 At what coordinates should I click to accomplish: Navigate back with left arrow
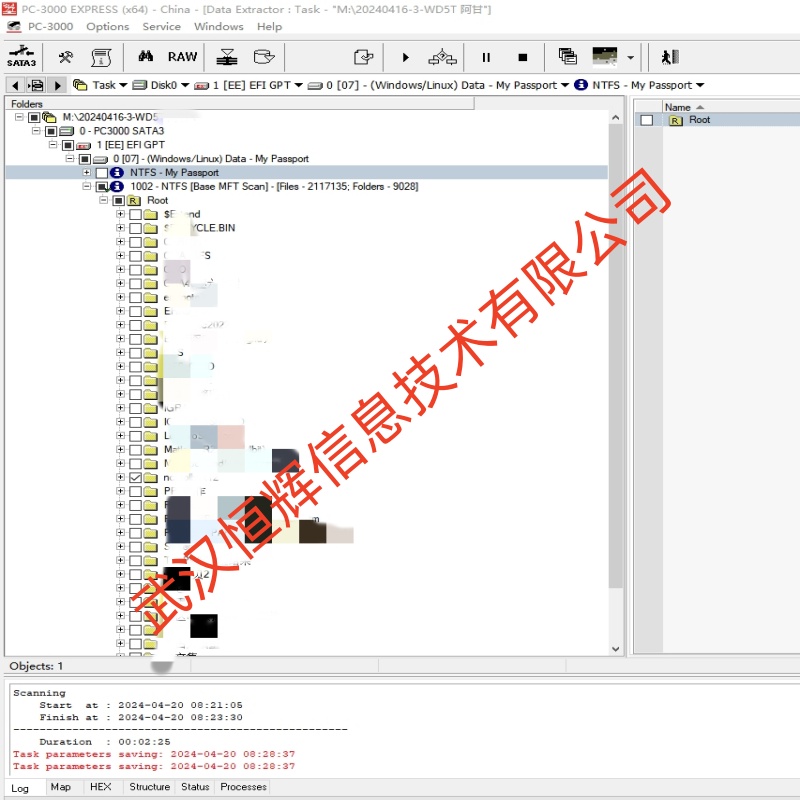[15, 85]
